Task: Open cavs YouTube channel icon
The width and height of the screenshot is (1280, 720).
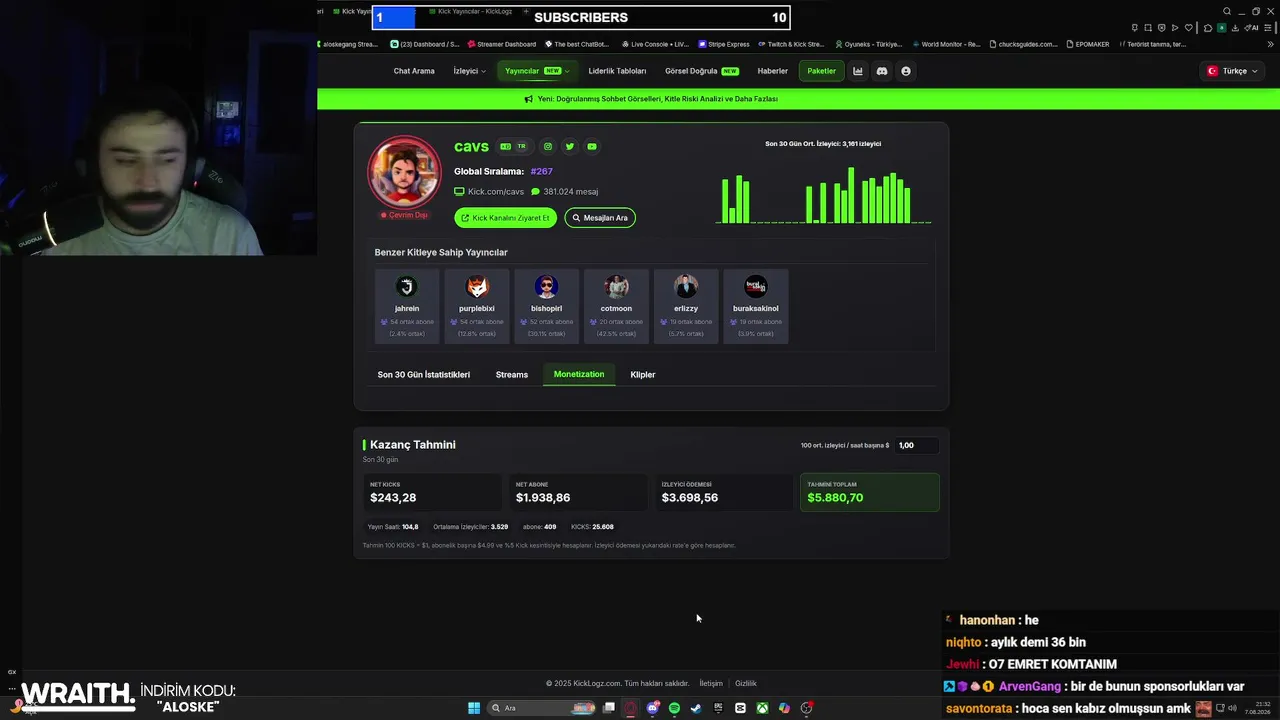Action: (x=592, y=146)
